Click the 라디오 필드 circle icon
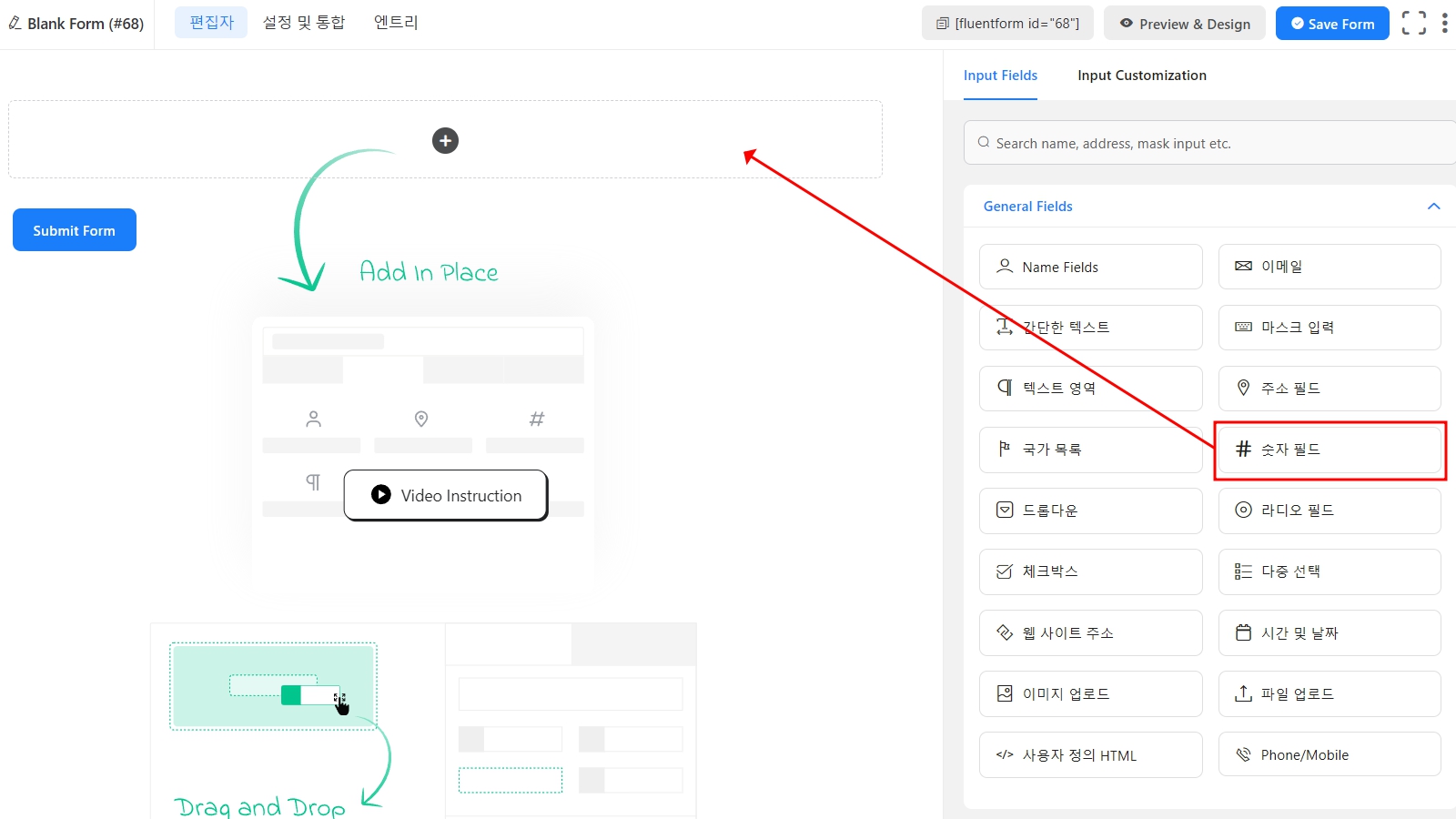Image resolution: width=1456 pixels, height=819 pixels. click(1243, 510)
